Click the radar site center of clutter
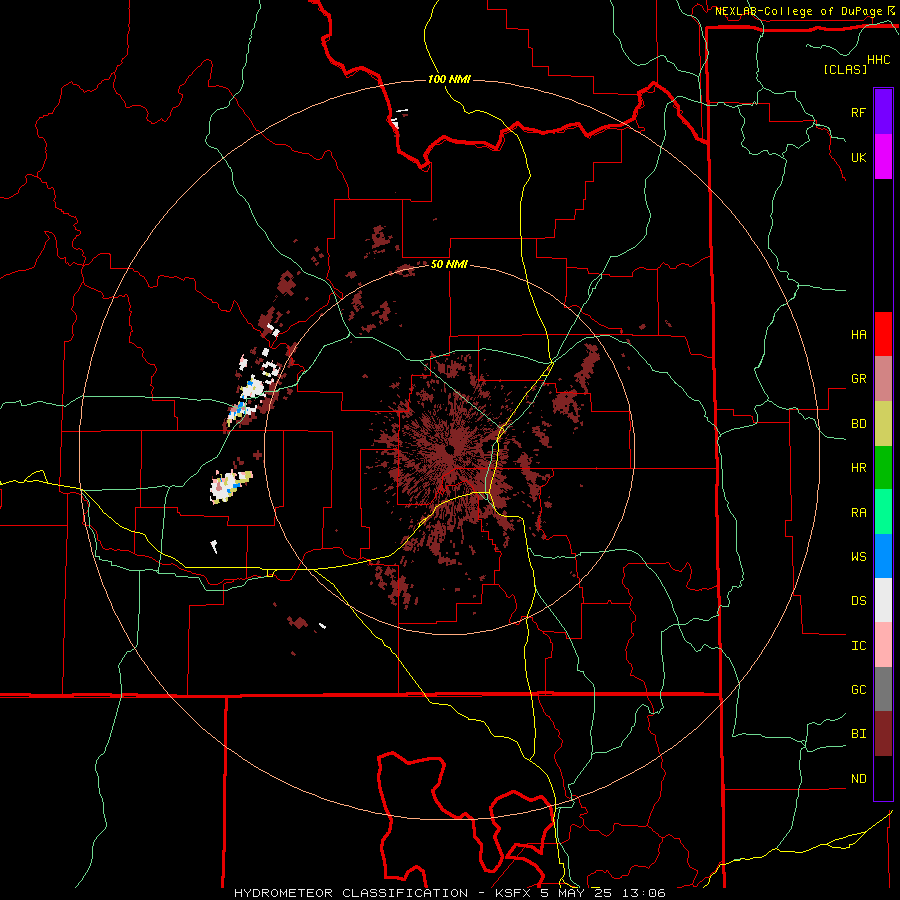Viewport: 900px width, 900px height. 451,448
